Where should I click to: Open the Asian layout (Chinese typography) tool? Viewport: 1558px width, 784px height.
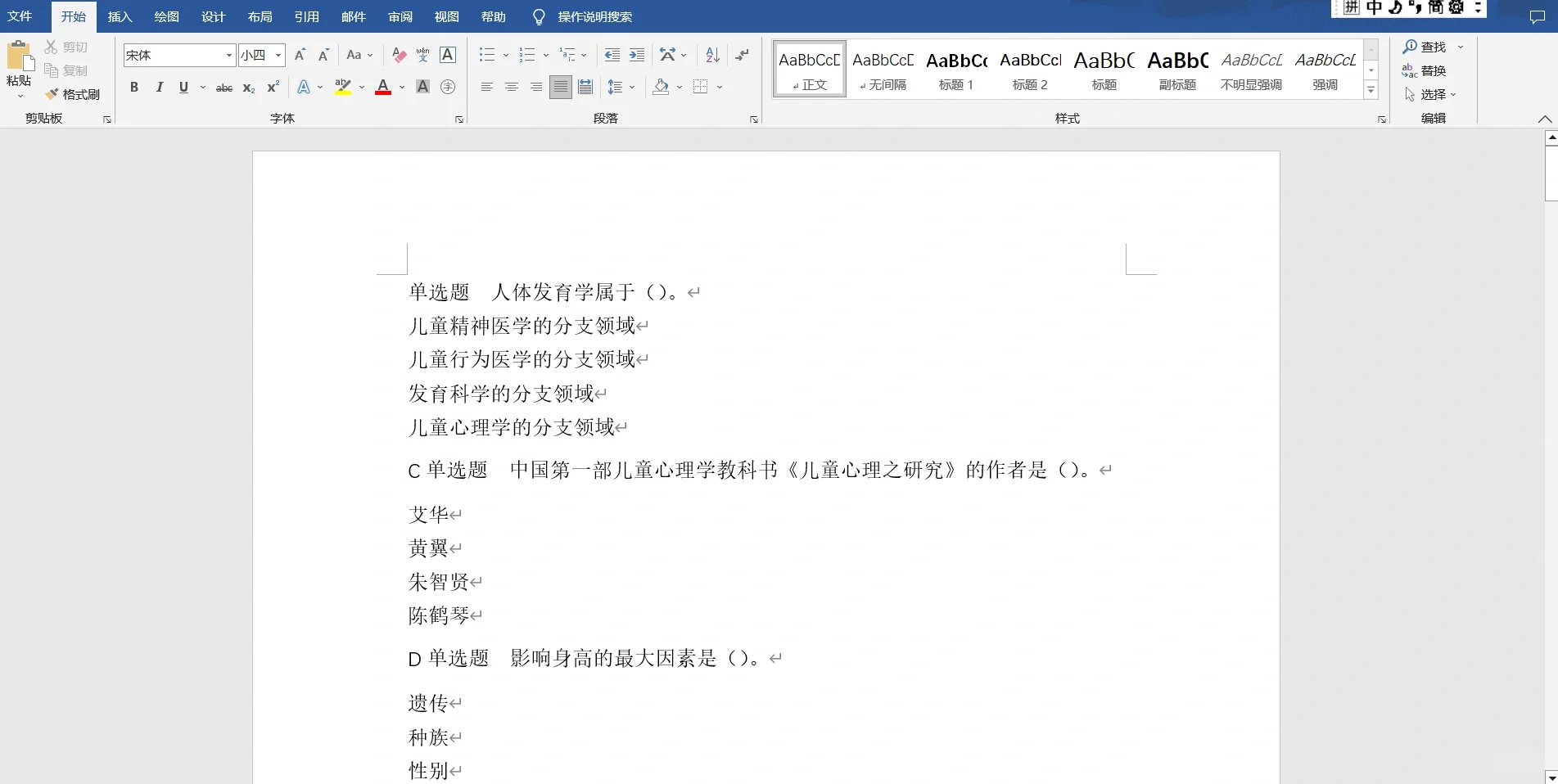(x=668, y=55)
